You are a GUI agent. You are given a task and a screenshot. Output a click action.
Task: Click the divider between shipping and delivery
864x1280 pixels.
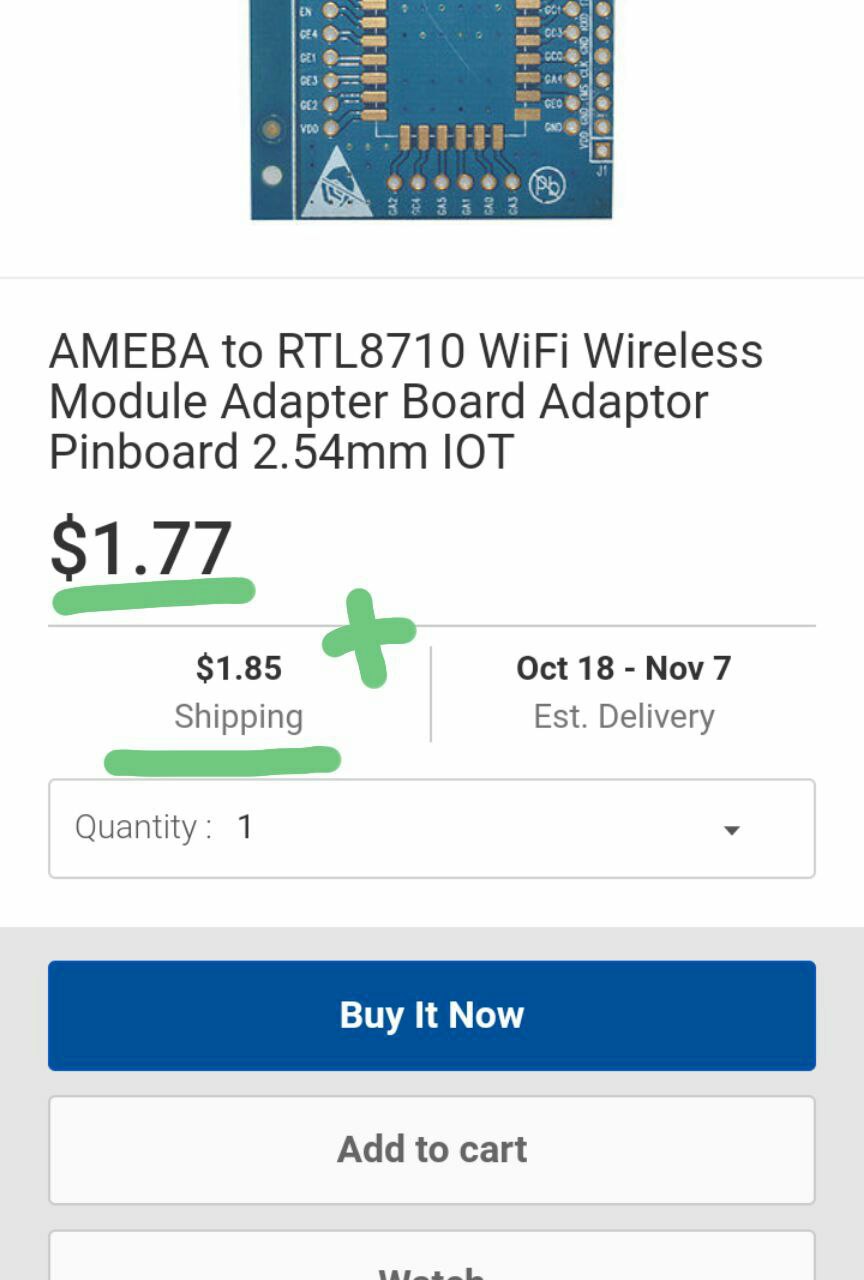click(431, 693)
